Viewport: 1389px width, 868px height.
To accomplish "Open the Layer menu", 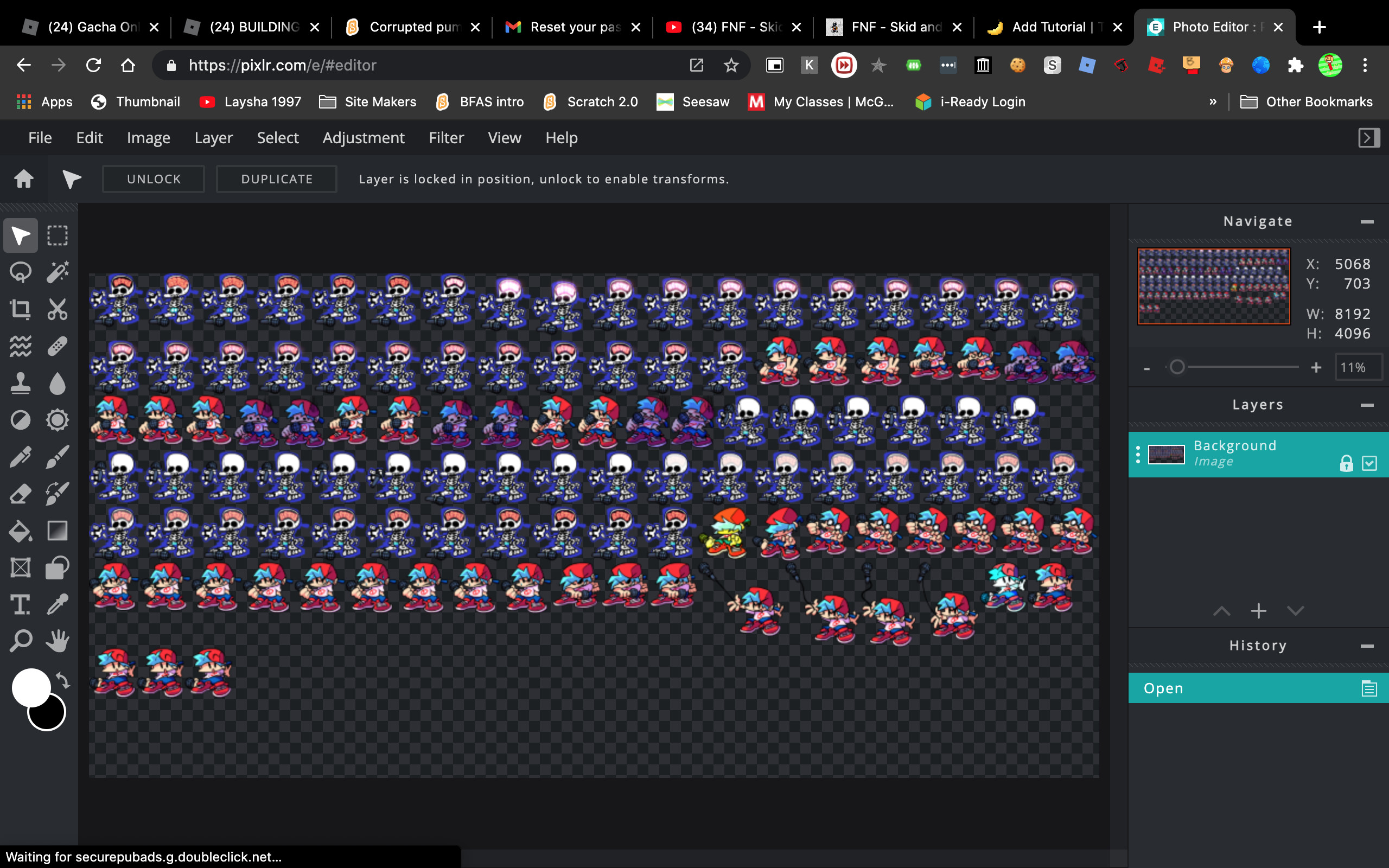I will [214, 138].
